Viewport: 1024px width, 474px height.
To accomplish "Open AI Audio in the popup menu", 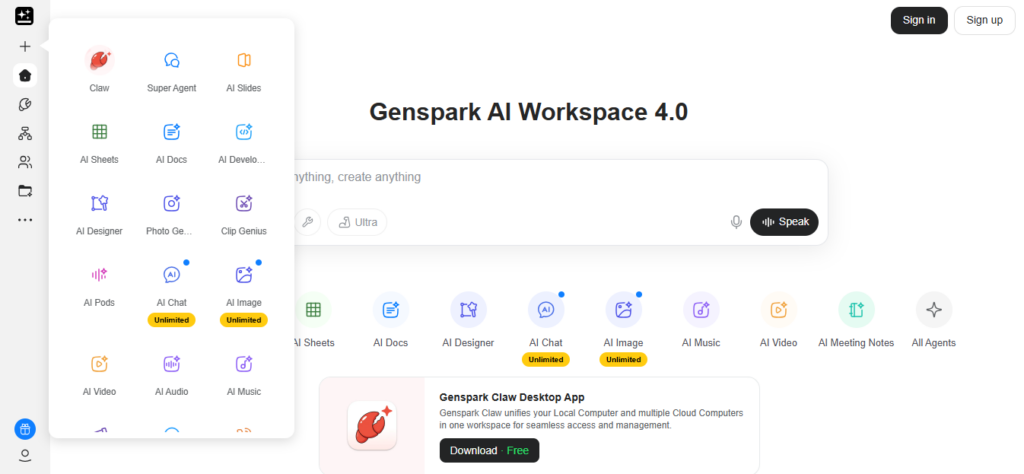I will coord(172,375).
